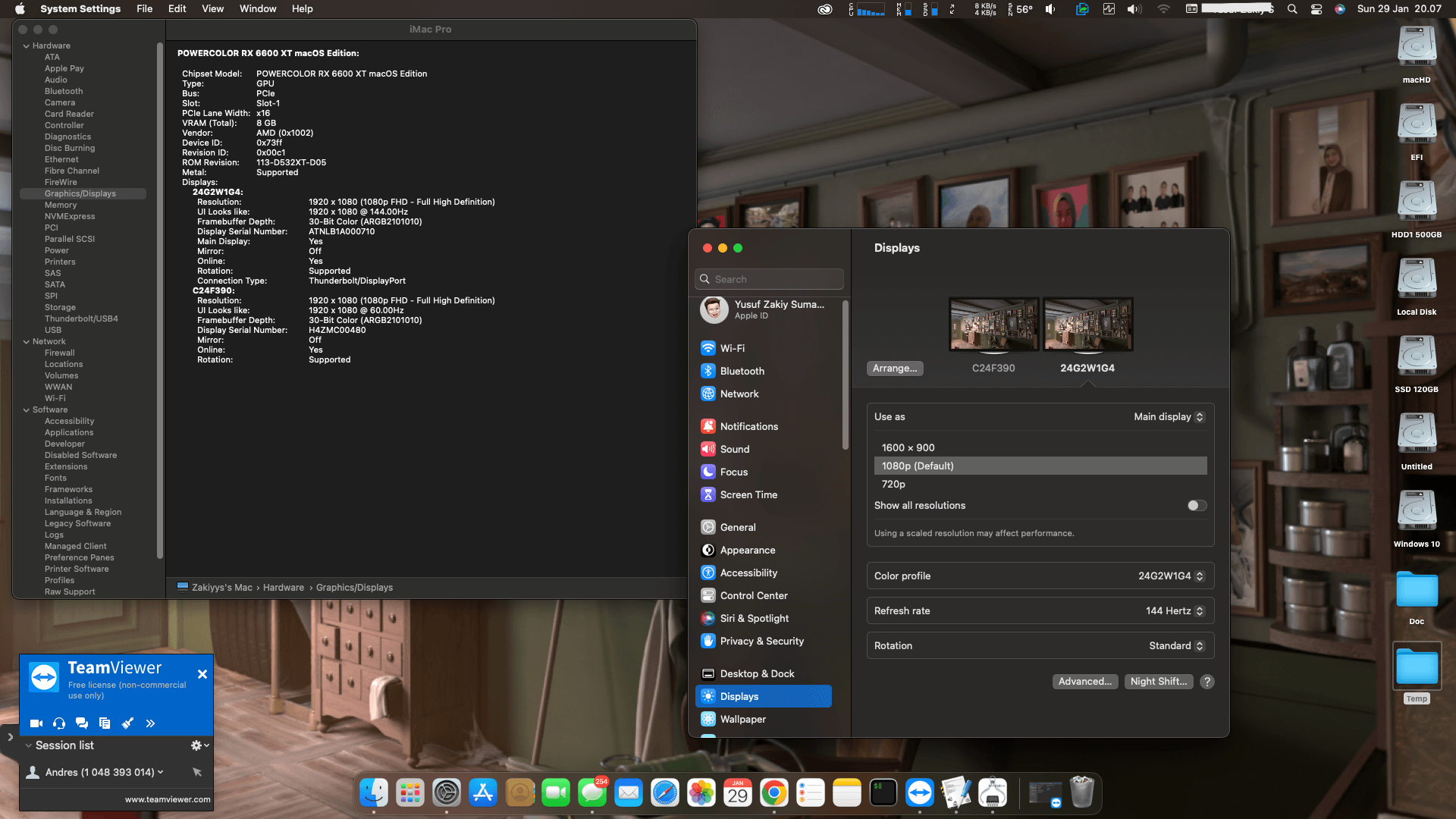The width and height of the screenshot is (1456, 819).
Task: Collapse the Hardware tree in System Information
Action: 27,46
